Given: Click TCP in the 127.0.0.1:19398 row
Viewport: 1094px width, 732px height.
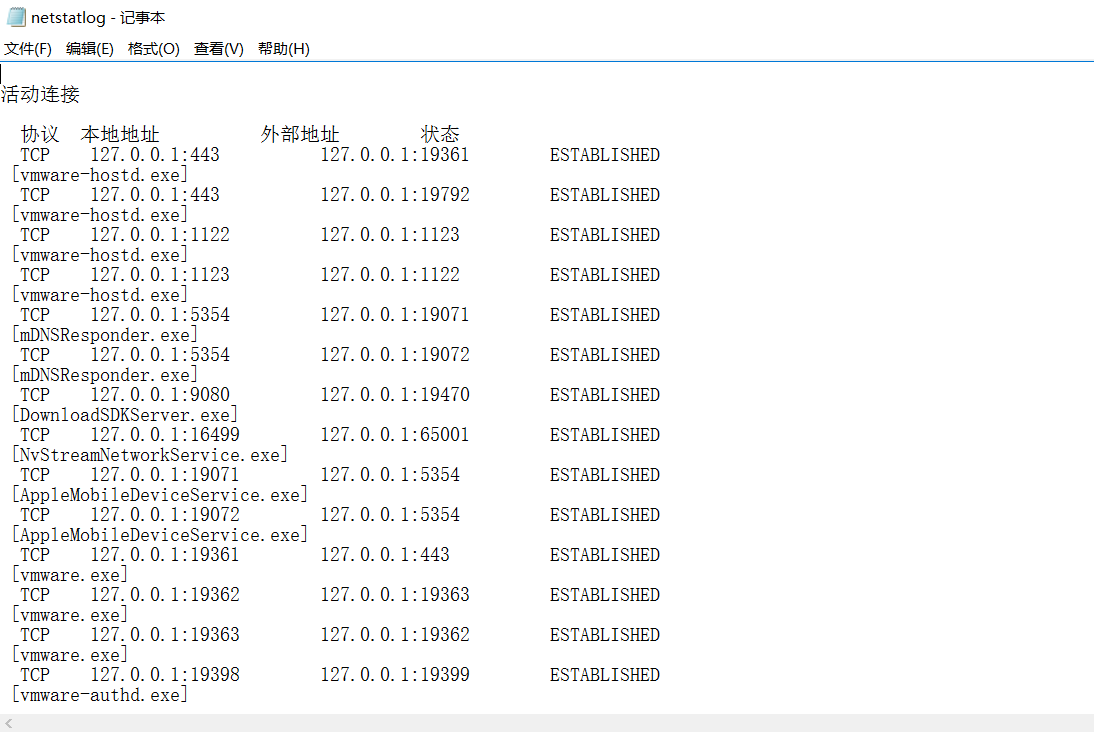Looking at the screenshot, I should coord(35,675).
